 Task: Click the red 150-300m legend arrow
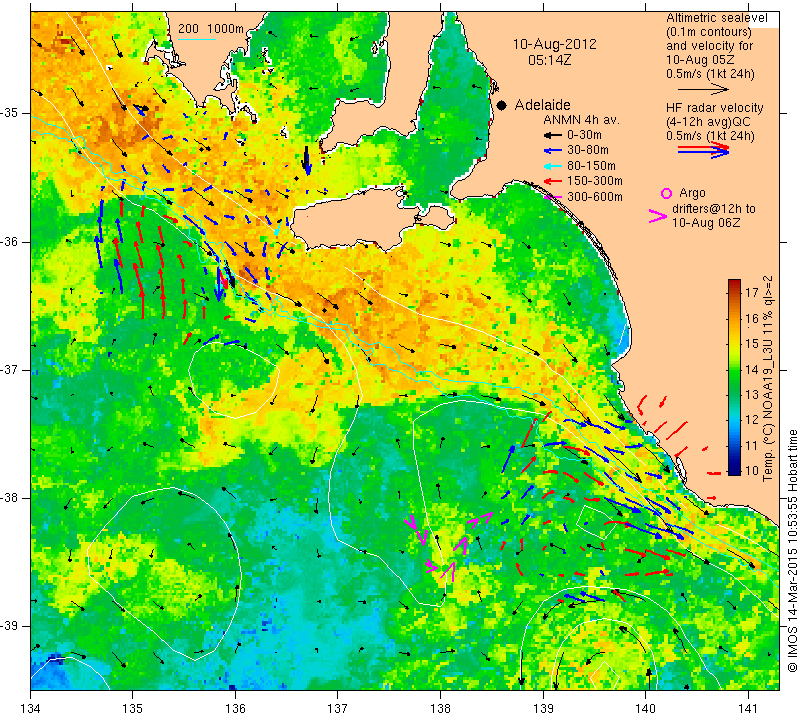pyautogui.click(x=552, y=181)
